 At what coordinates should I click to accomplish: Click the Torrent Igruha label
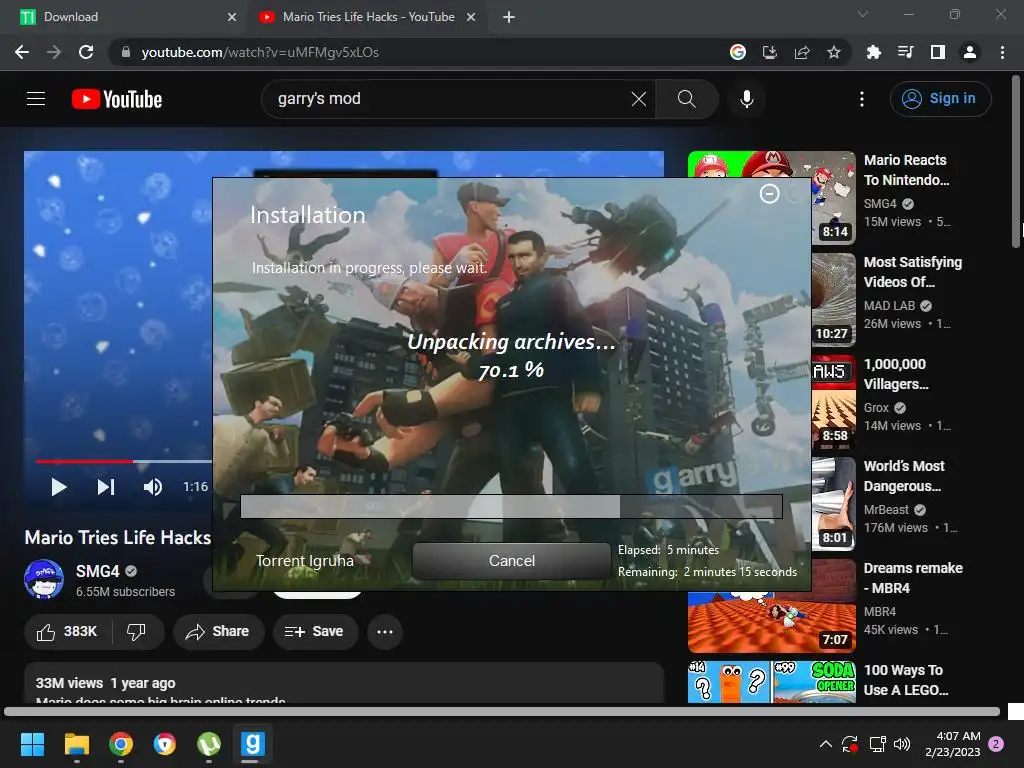point(304,561)
